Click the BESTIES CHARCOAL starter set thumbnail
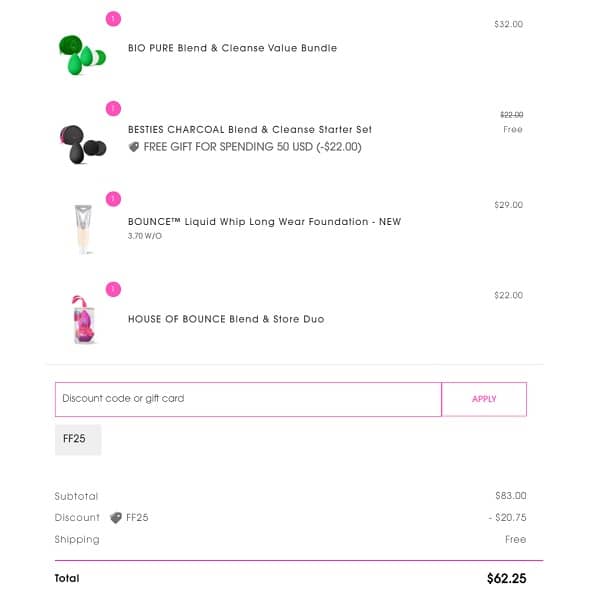Viewport: 600px width, 600px height. (x=83, y=142)
